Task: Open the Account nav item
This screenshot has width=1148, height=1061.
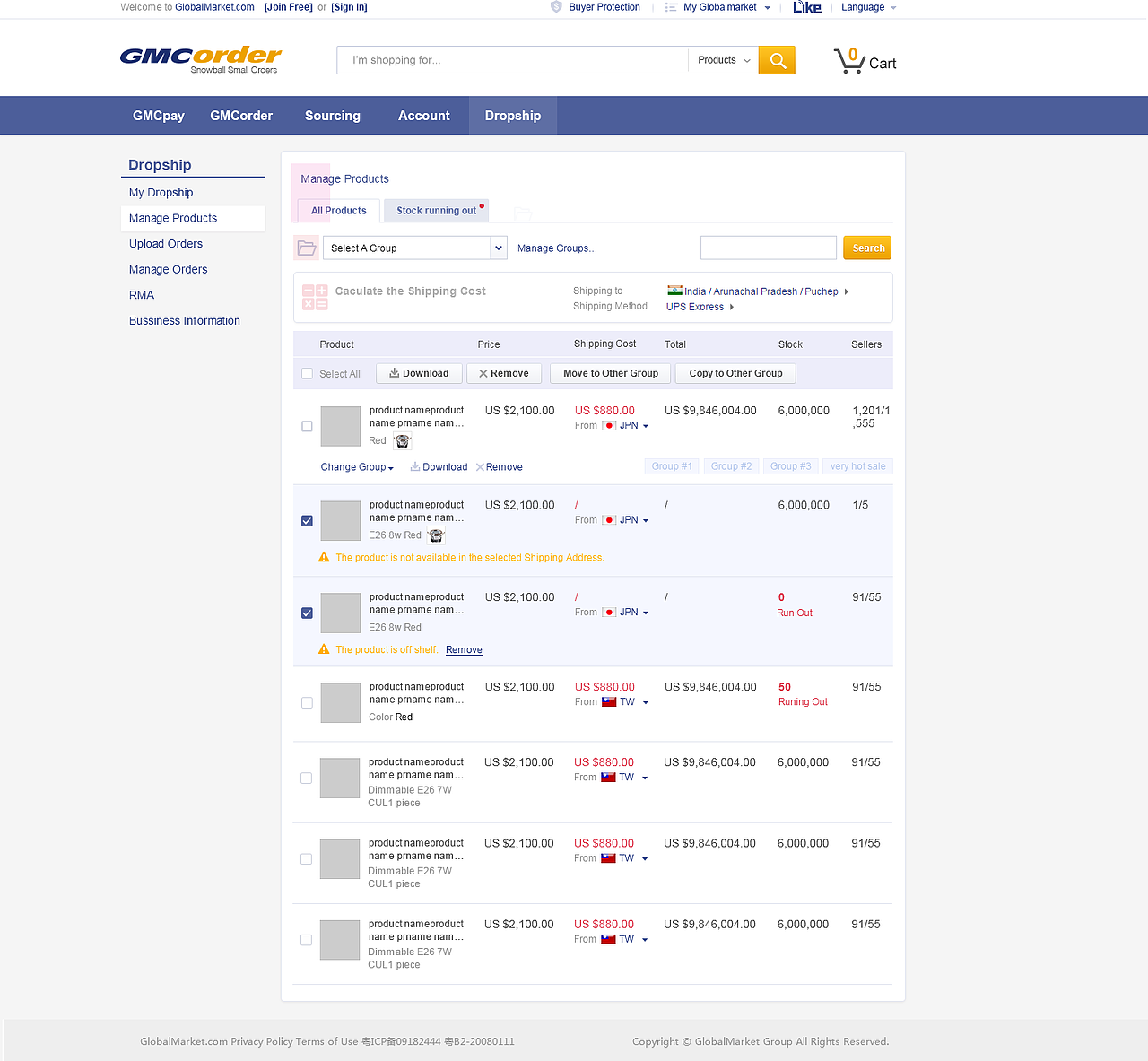Action: click(x=424, y=116)
